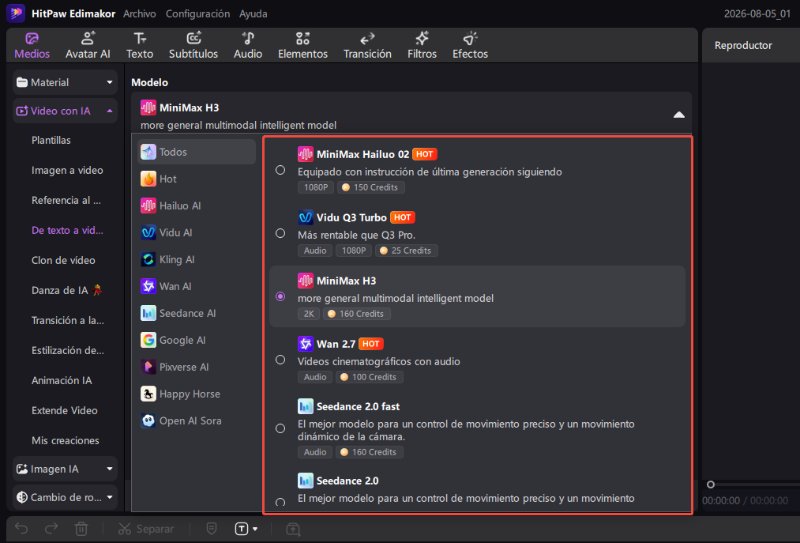Click '150 Credits' badge on Hailuo 02
This screenshot has height=543, width=800.
pos(371,187)
